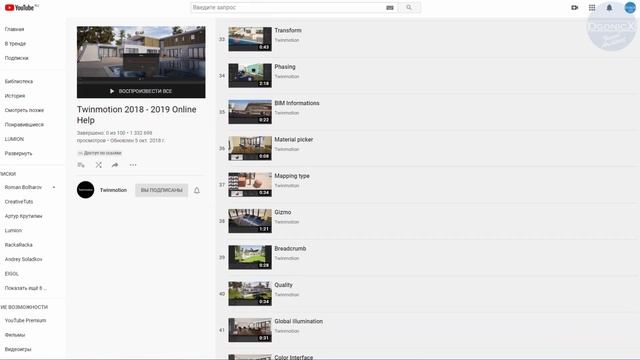This screenshot has height=360, width=640.
Task: Expand subscriptions with Показать ещё
Action: (x=26, y=288)
